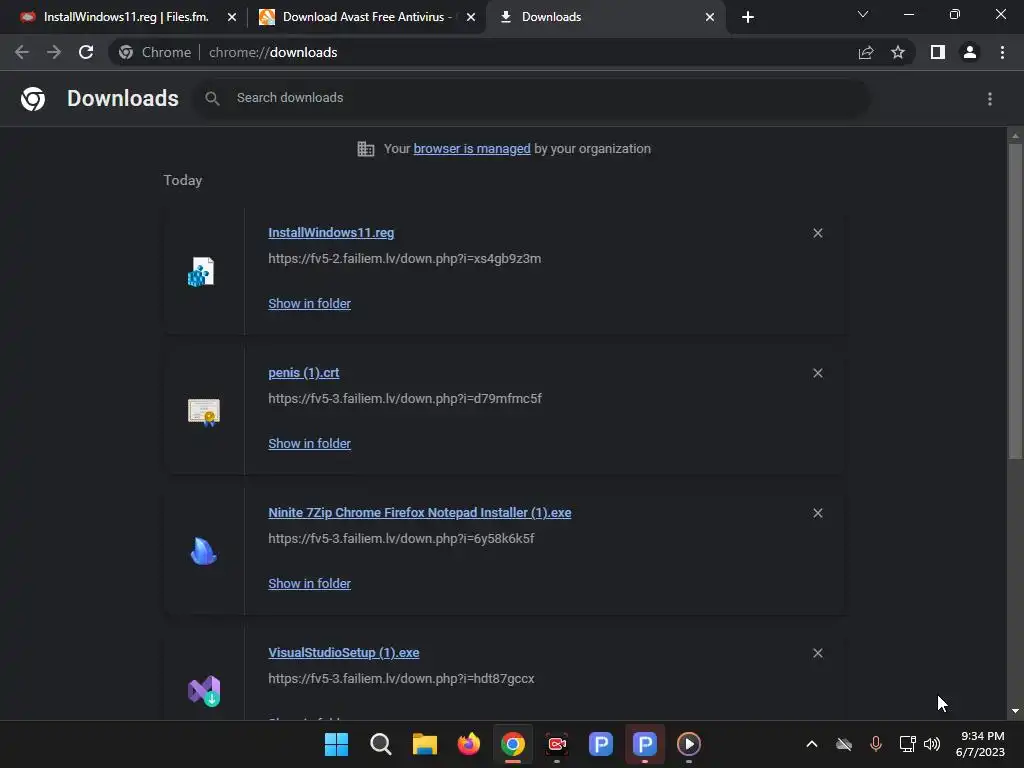Launch Firefox from the taskbar
1024x768 pixels.
point(468,744)
